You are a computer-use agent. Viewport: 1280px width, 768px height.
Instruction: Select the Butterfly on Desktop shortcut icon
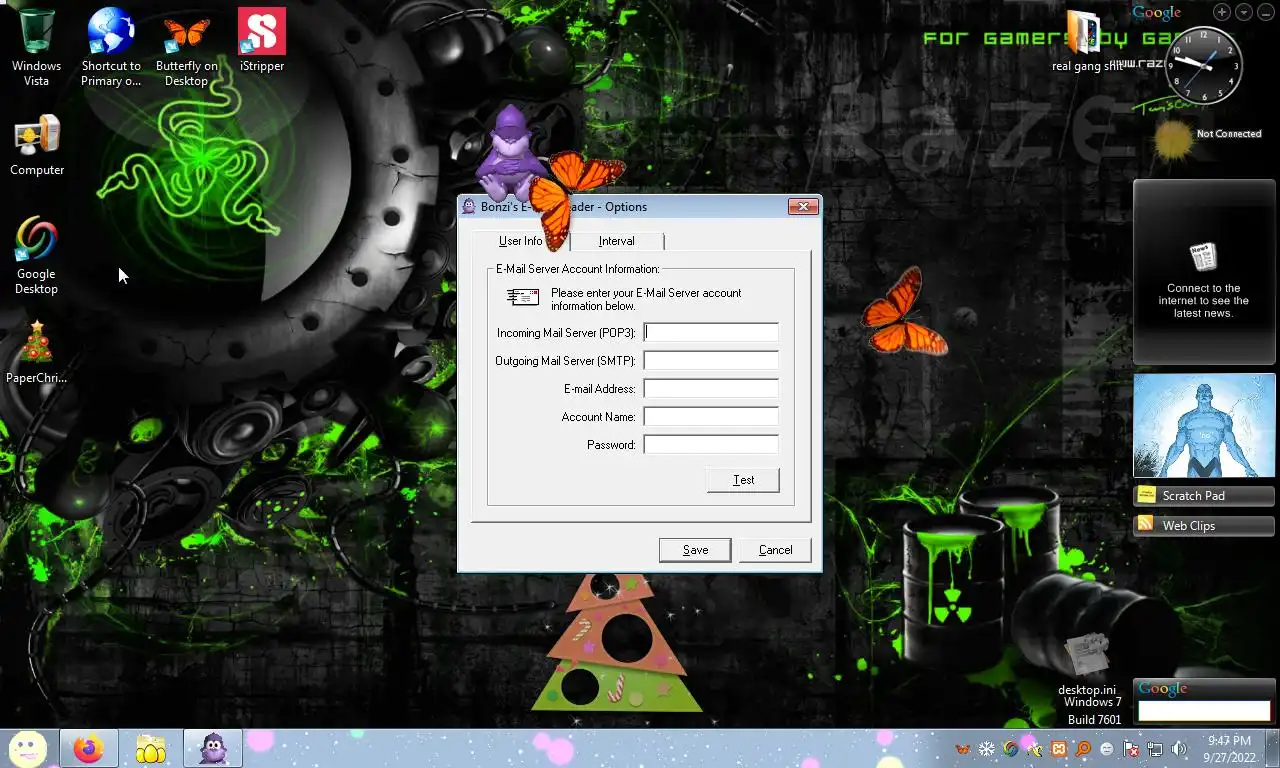186,46
